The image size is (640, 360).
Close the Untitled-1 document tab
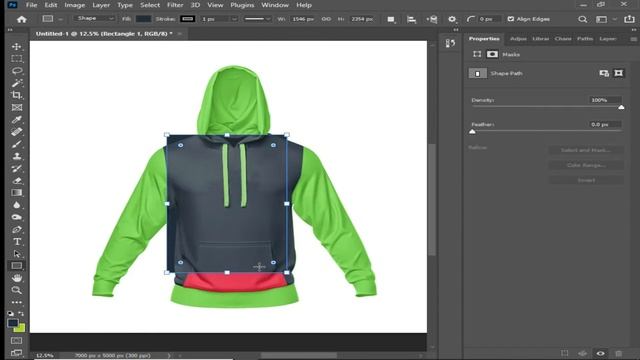pos(180,34)
